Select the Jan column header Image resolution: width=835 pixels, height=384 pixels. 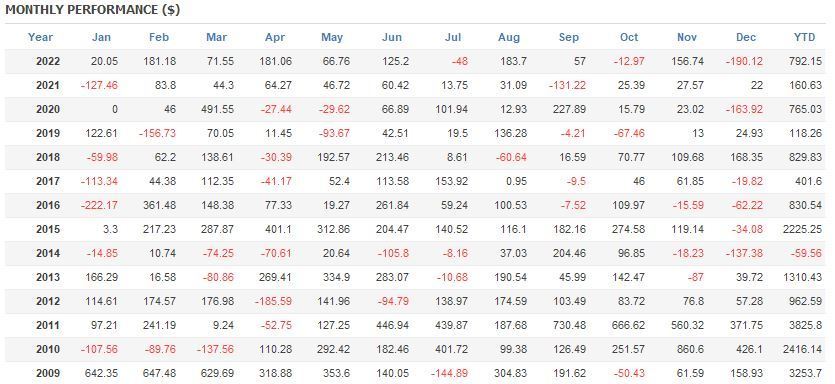(101, 37)
